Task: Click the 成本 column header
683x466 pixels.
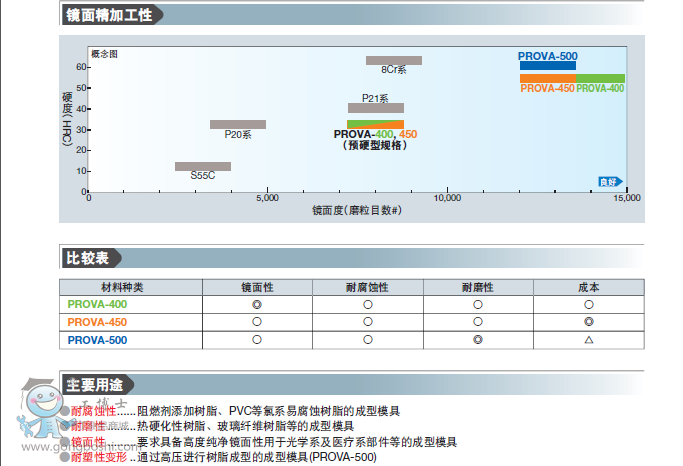Action: (589, 287)
